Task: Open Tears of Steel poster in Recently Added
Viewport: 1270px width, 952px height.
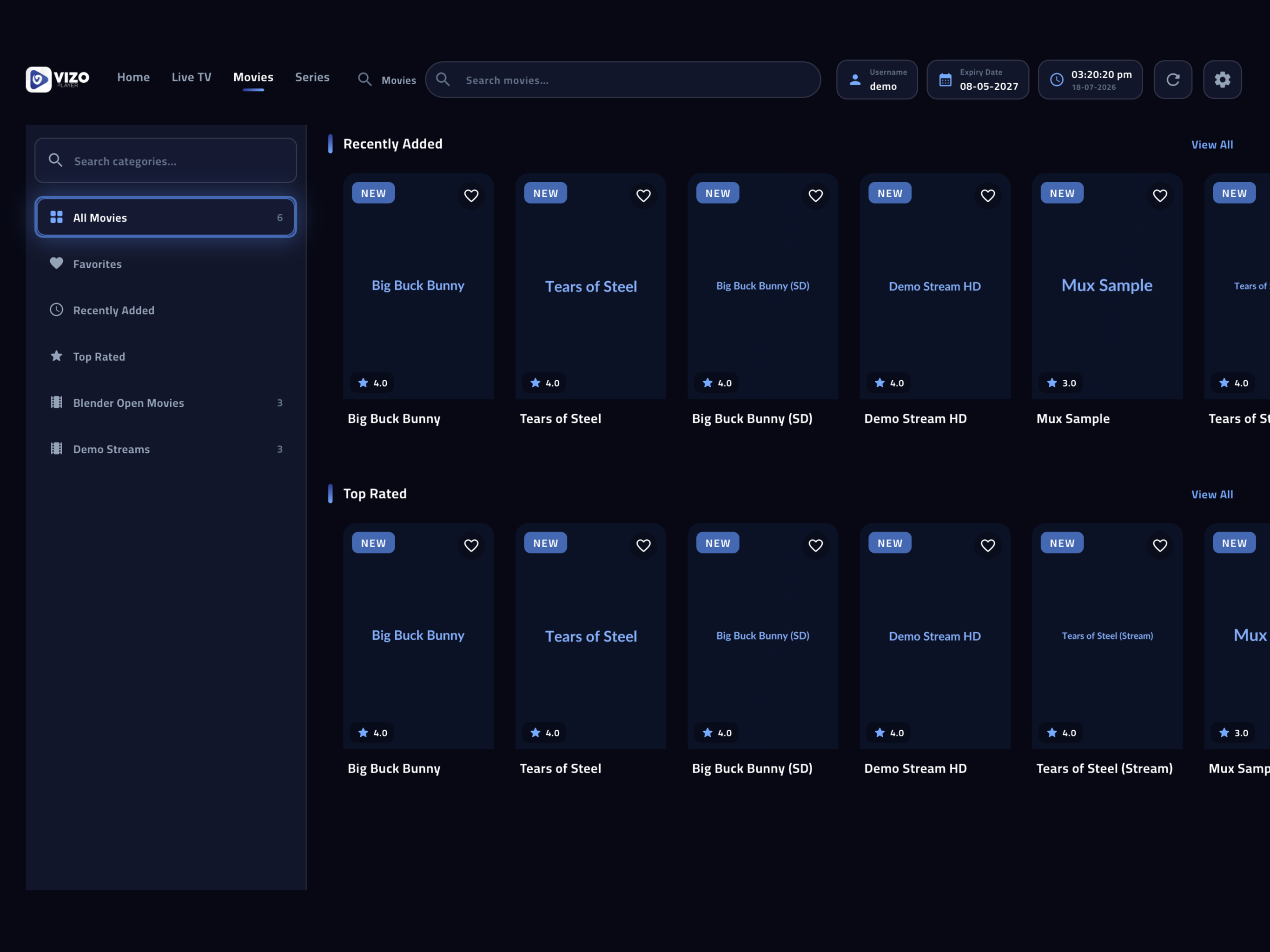Action: pos(591,286)
